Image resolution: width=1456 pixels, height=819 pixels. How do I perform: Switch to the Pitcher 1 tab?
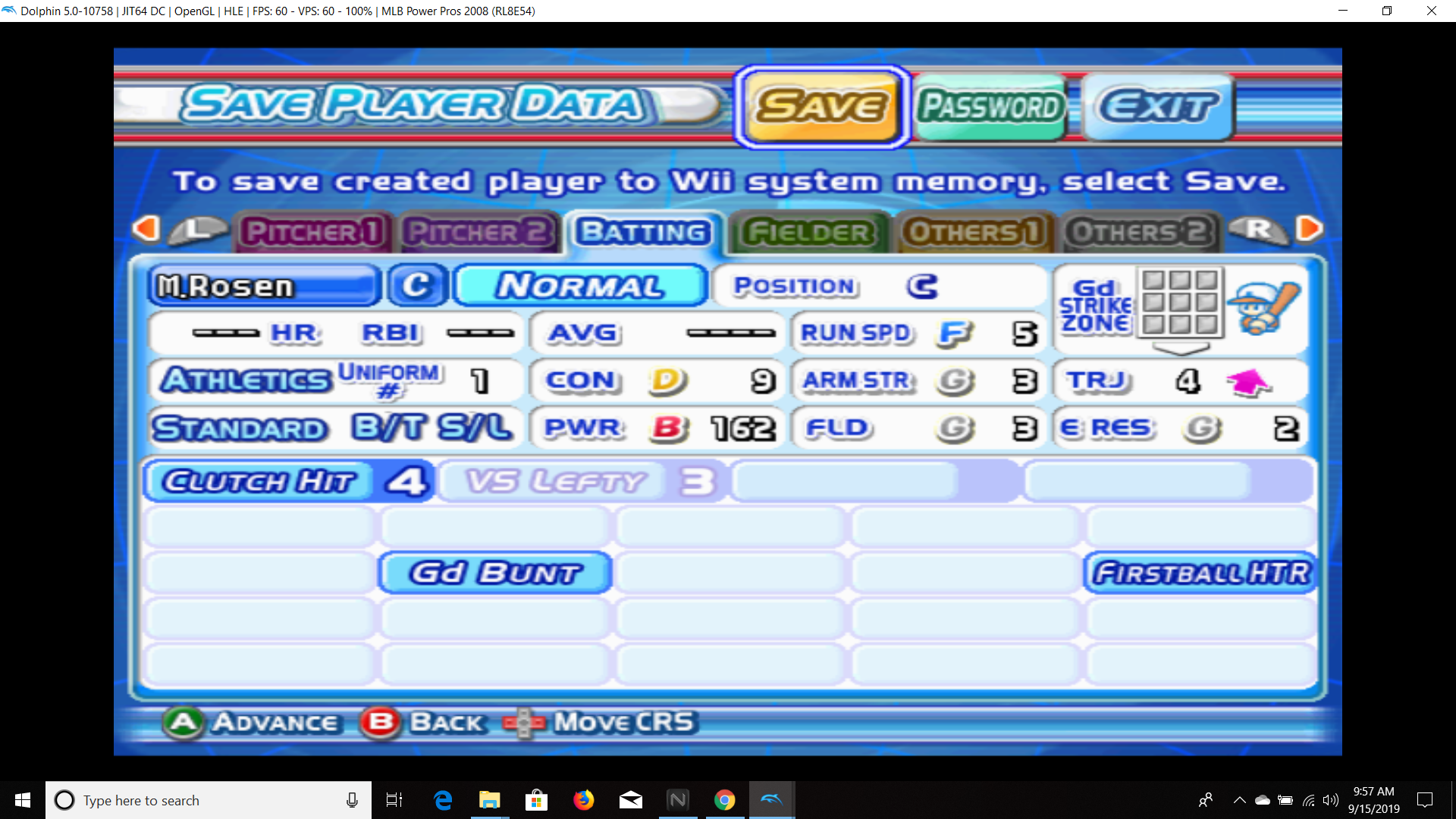[x=312, y=231]
